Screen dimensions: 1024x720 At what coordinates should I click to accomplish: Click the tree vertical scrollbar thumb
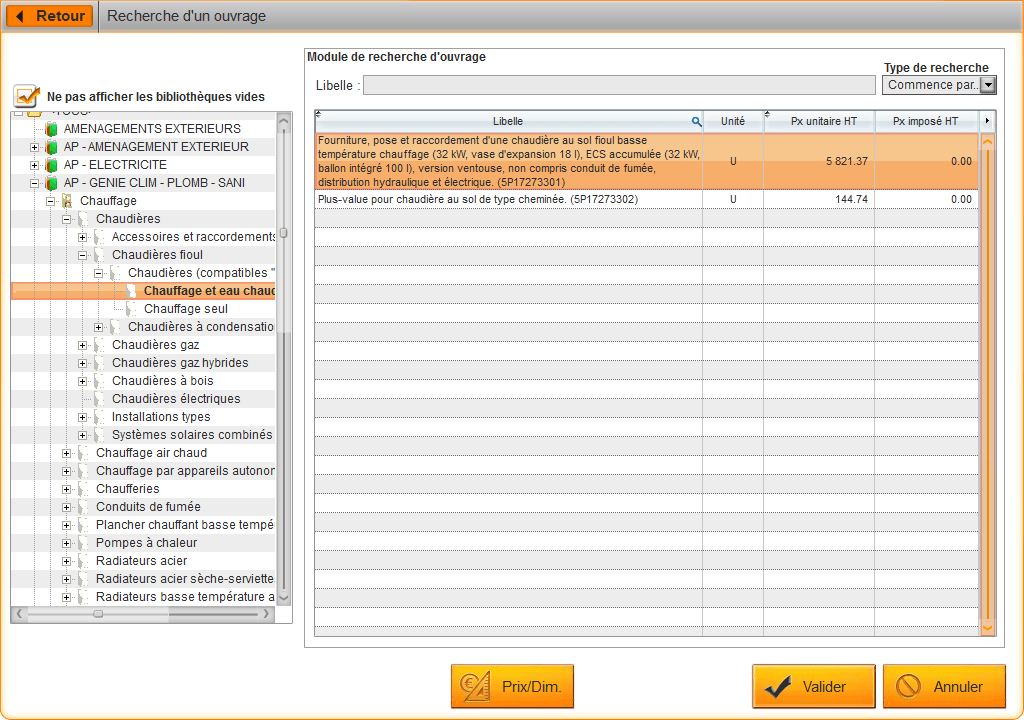(x=283, y=233)
